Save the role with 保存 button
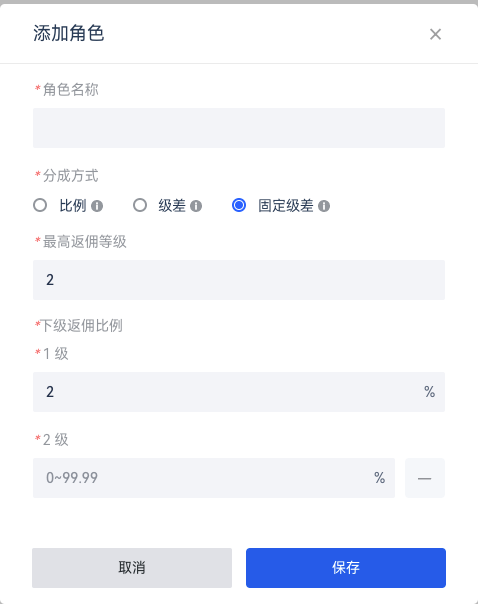Viewport: 478px width, 604px height. coord(346,568)
